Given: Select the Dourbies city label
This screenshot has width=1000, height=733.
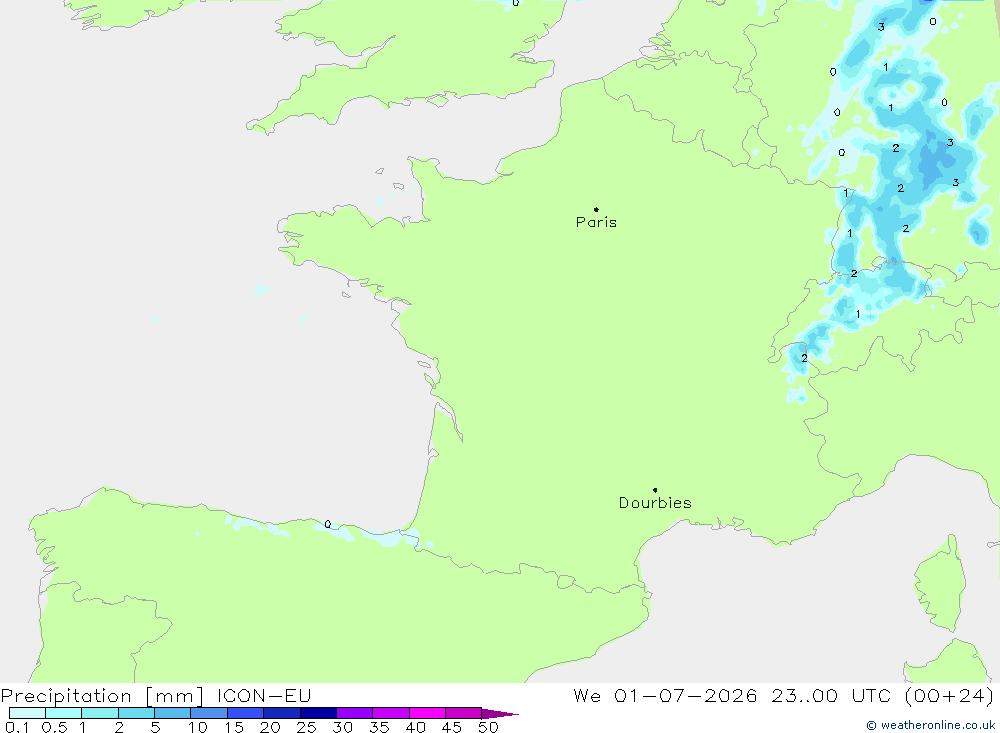Looking at the screenshot, I should [x=655, y=503].
